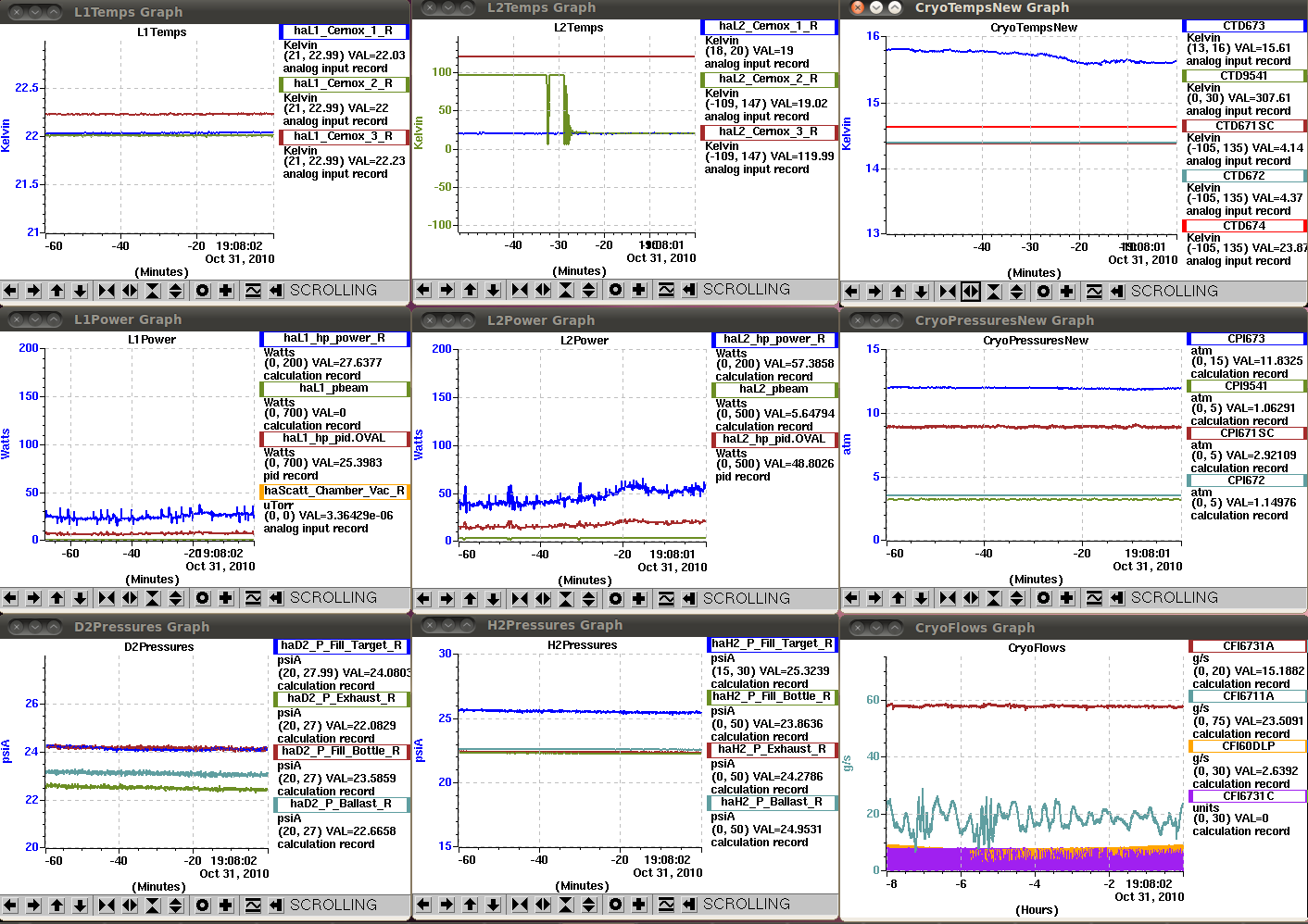The width and height of the screenshot is (1308, 924).
Task: Click curve graph icon in H2Pressures toolbar
Action: click(x=666, y=905)
